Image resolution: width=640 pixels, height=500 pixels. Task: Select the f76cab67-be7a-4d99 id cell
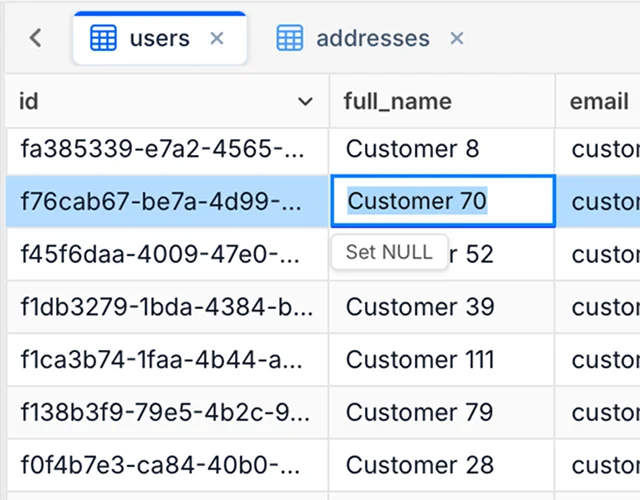[x=167, y=201]
